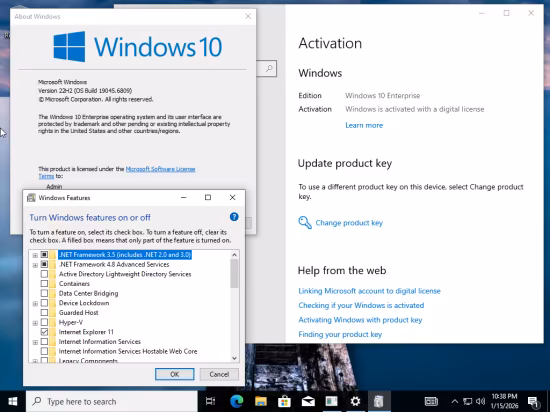The image size is (550, 412).
Task: Open Finding your product key link
Action: pyautogui.click(x=340, y=334)
